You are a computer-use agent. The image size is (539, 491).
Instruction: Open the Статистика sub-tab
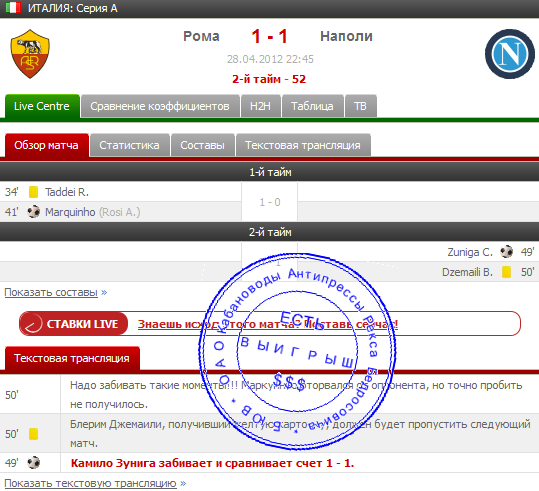point(129,145)
